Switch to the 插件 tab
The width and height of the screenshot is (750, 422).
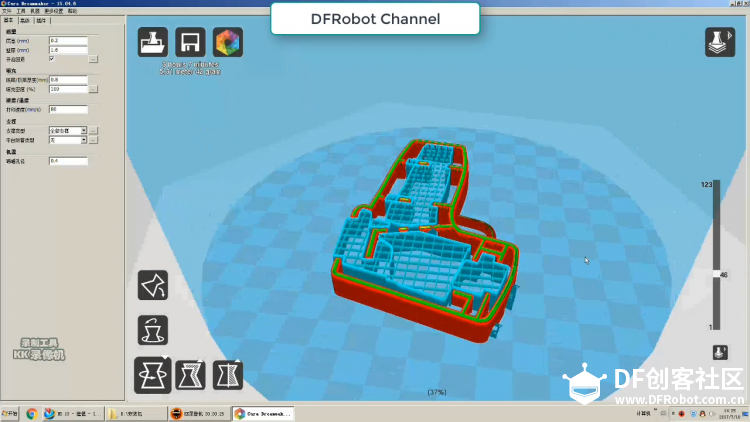(x=42, y=21)
